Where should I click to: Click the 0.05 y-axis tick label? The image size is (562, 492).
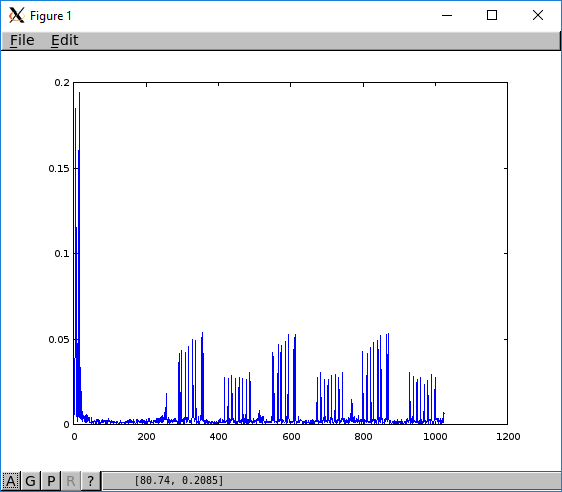(59, 339)
